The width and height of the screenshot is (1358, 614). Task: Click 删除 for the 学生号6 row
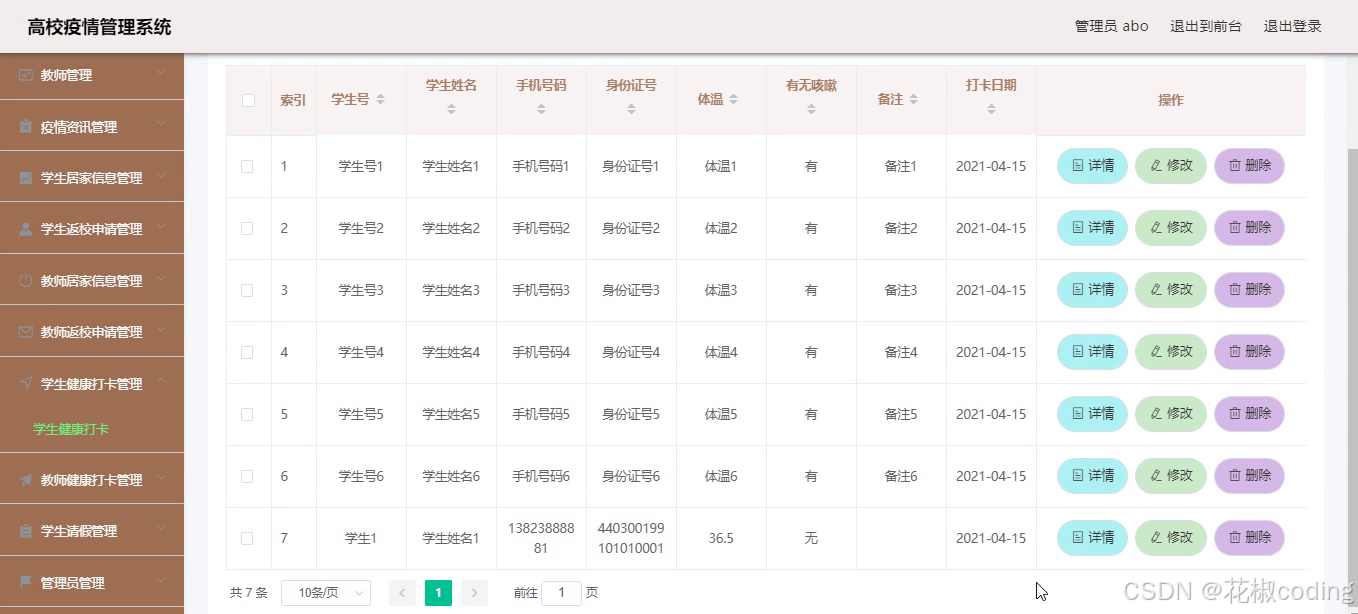click(1249, 476)
